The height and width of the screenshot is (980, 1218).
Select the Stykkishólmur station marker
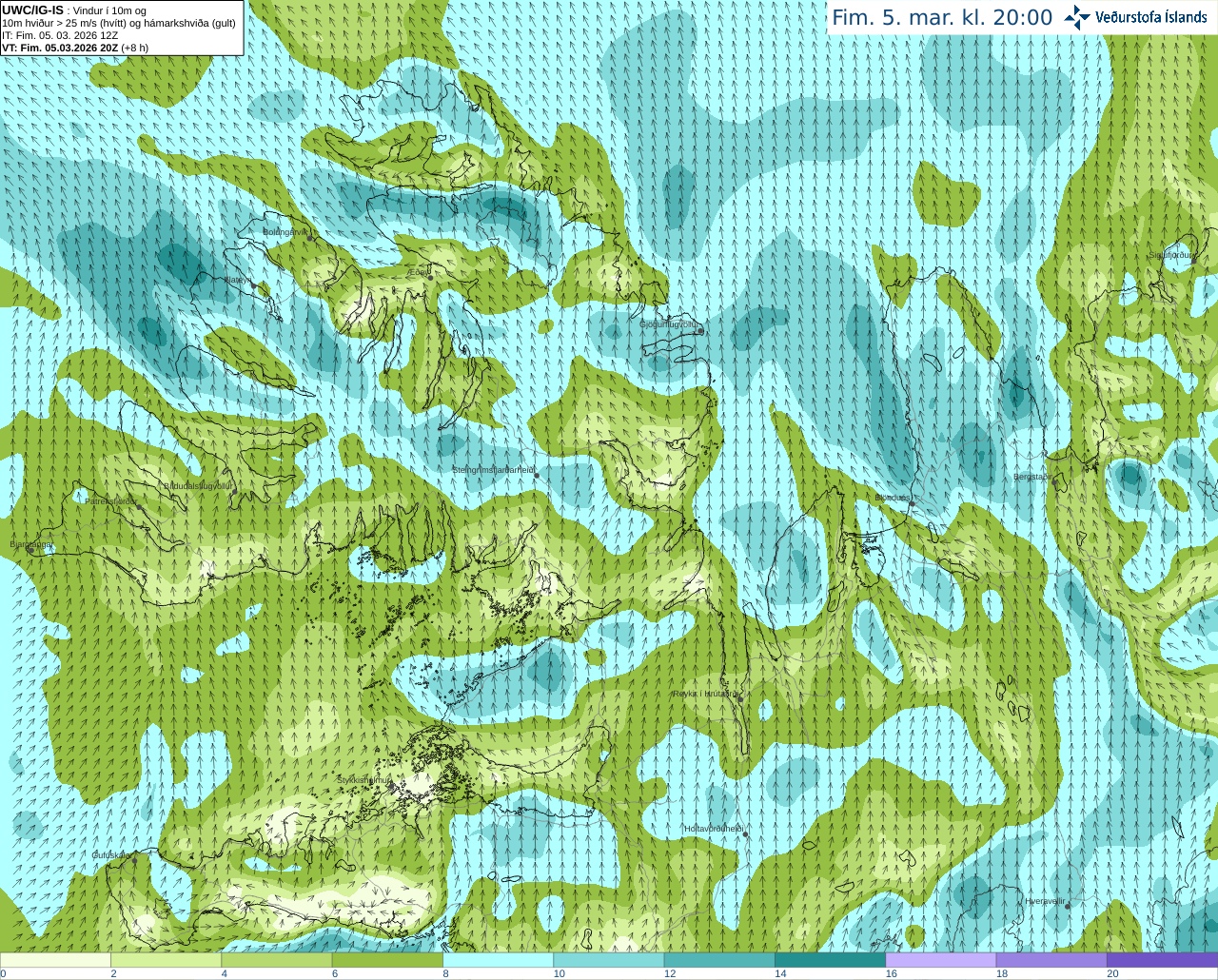(390, 784)
